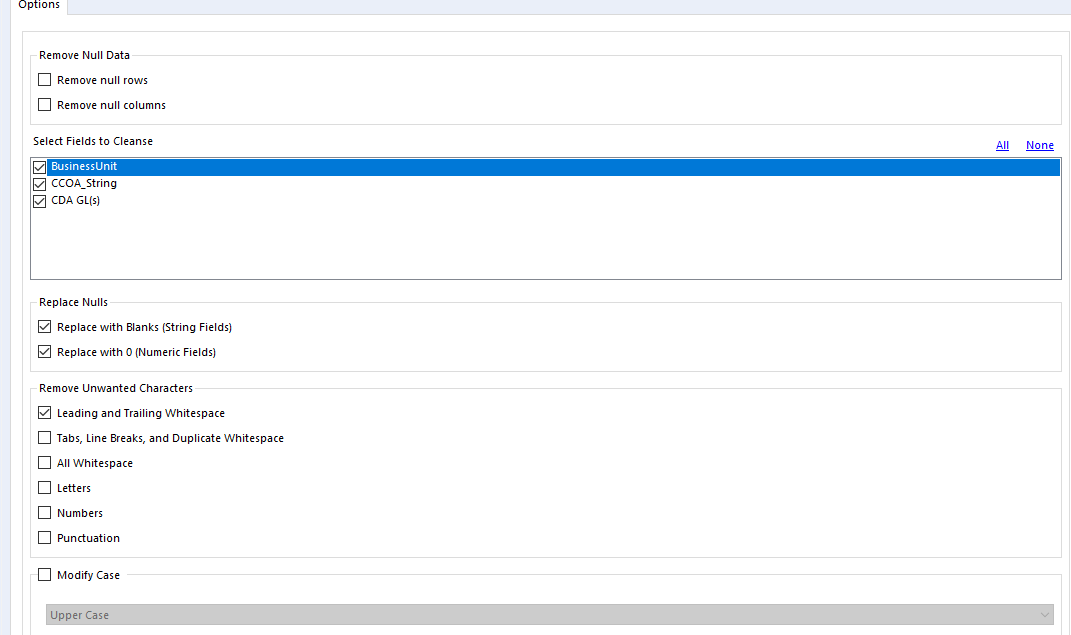1071x635 pixels.
Task: Disable Leading and Trailing Whitespace removal
Action: [x=44, y=412]
